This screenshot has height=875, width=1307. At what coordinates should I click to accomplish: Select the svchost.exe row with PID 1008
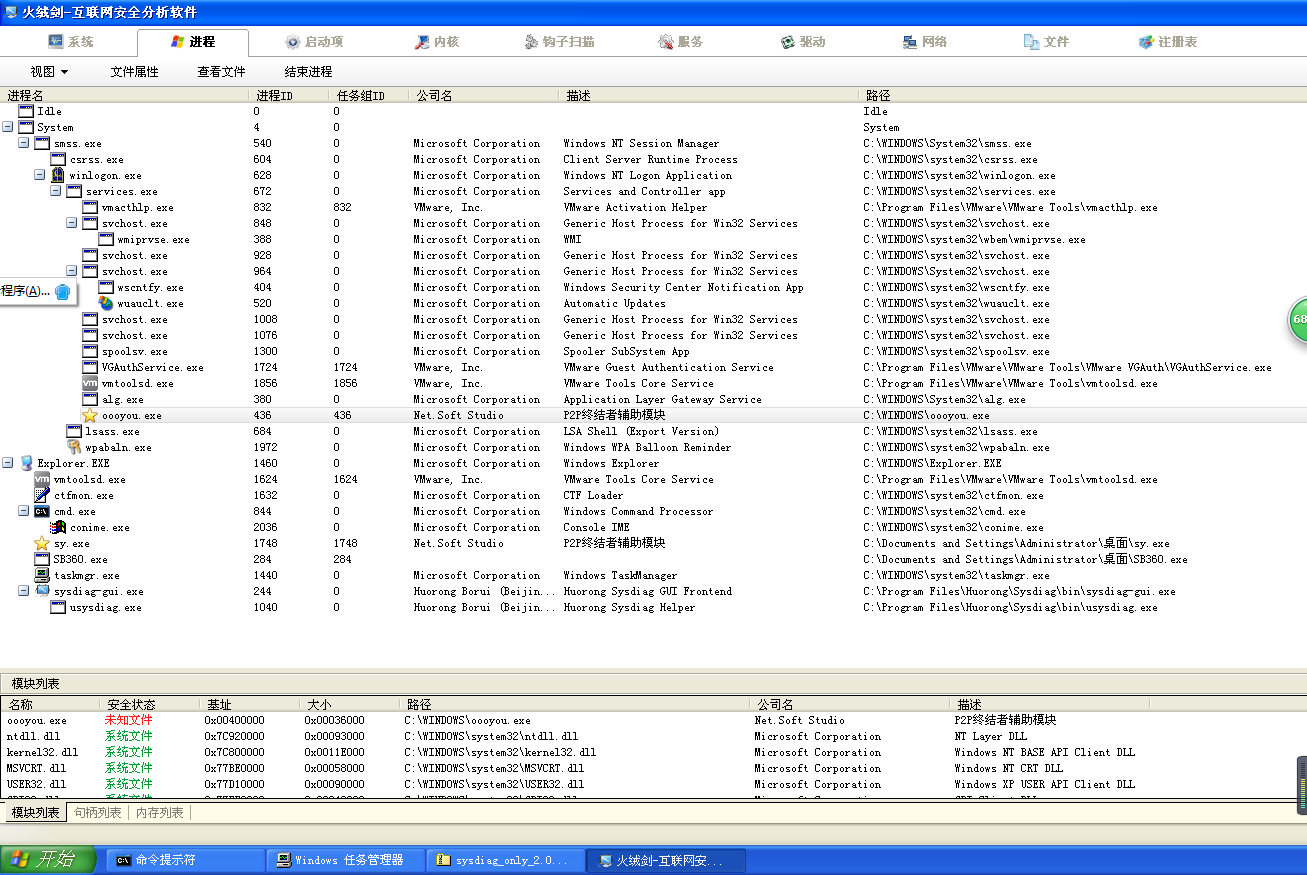653,319
